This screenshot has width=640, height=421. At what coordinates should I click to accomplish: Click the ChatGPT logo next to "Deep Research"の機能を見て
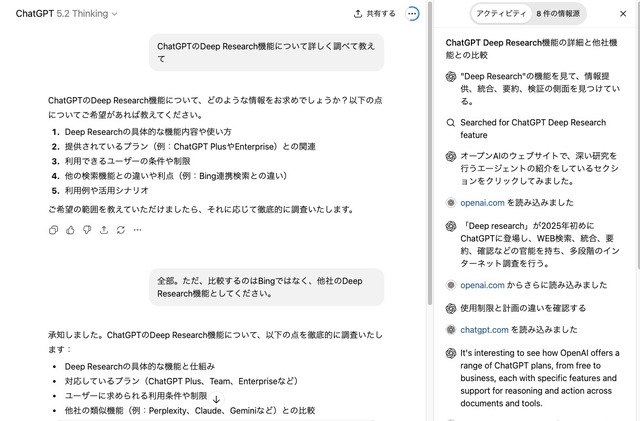[451, 76]
